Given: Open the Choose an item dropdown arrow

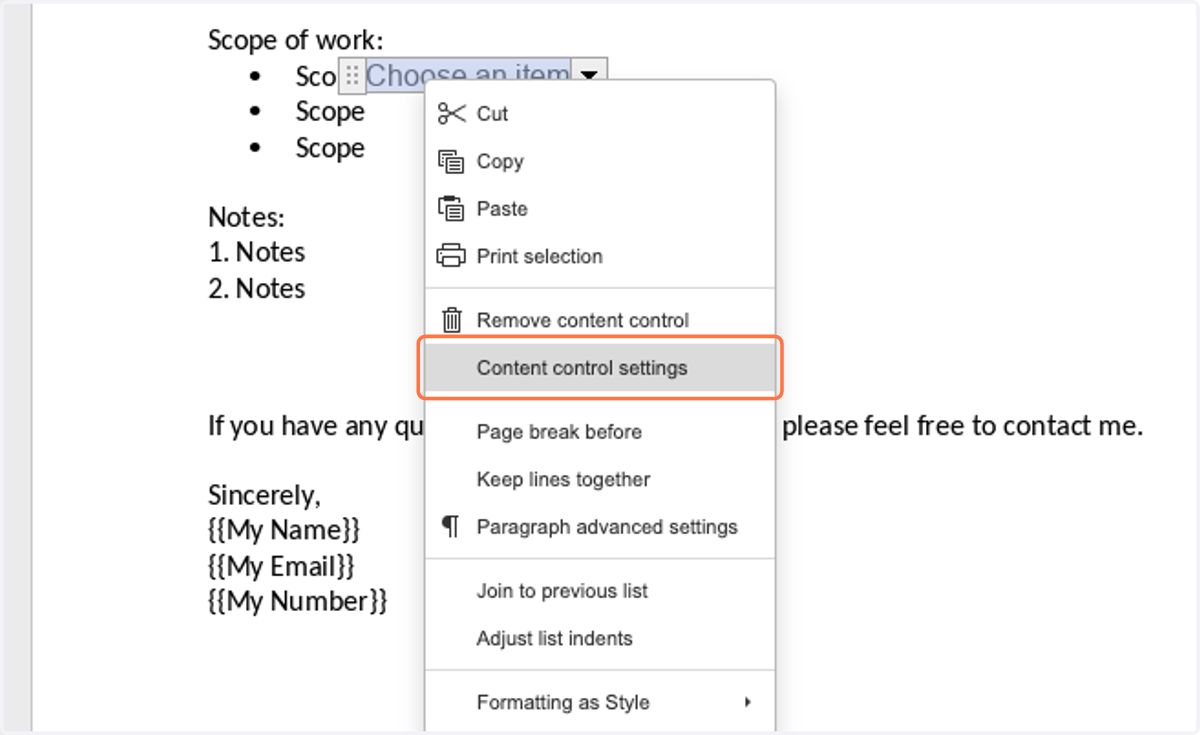Looking at the screenshot, I should (x=590, y=74).
